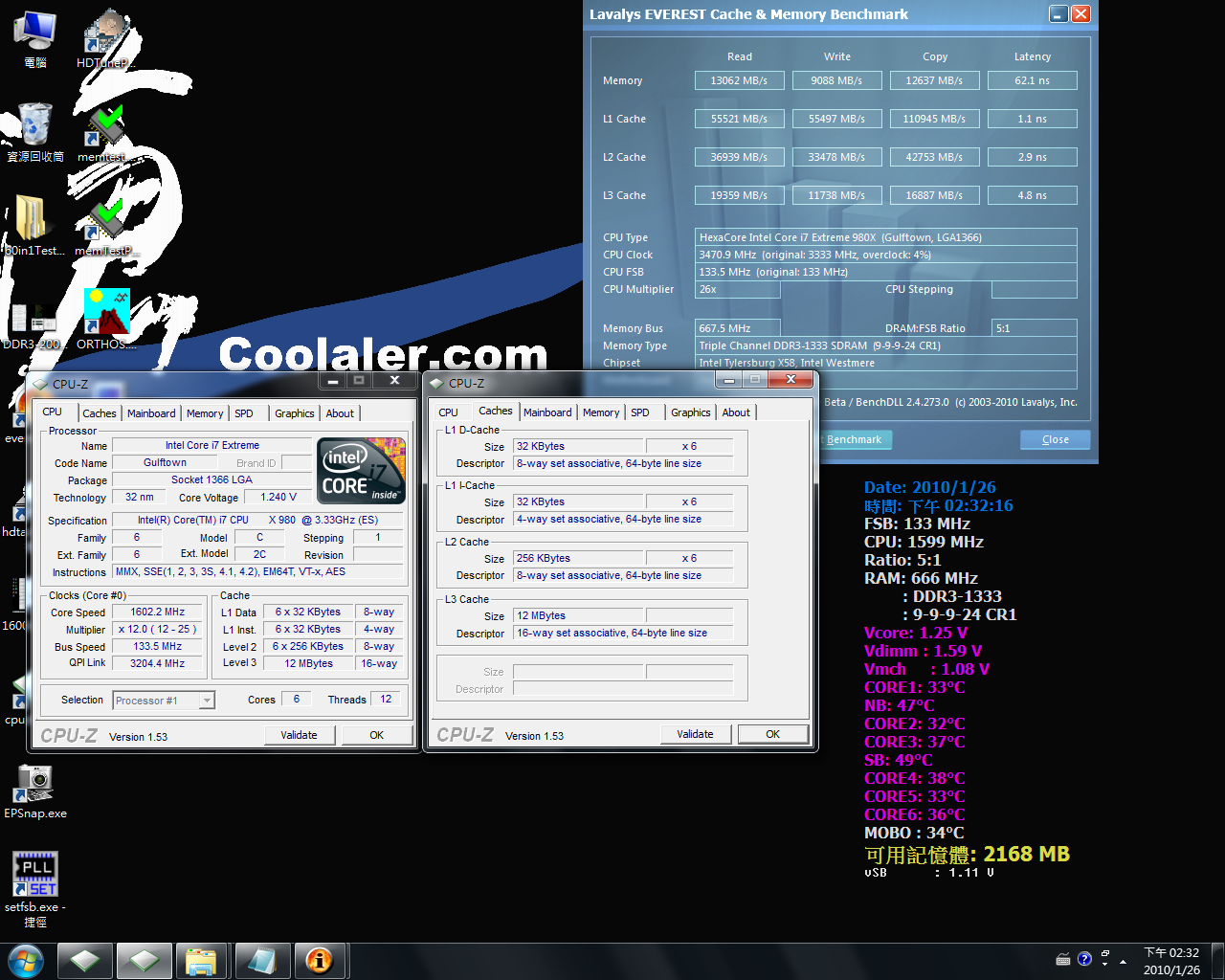The height and width of the screenshot is (980, 1225).
Task: Click the L3 Cache size 12 MBytes field
Action: 579,615
